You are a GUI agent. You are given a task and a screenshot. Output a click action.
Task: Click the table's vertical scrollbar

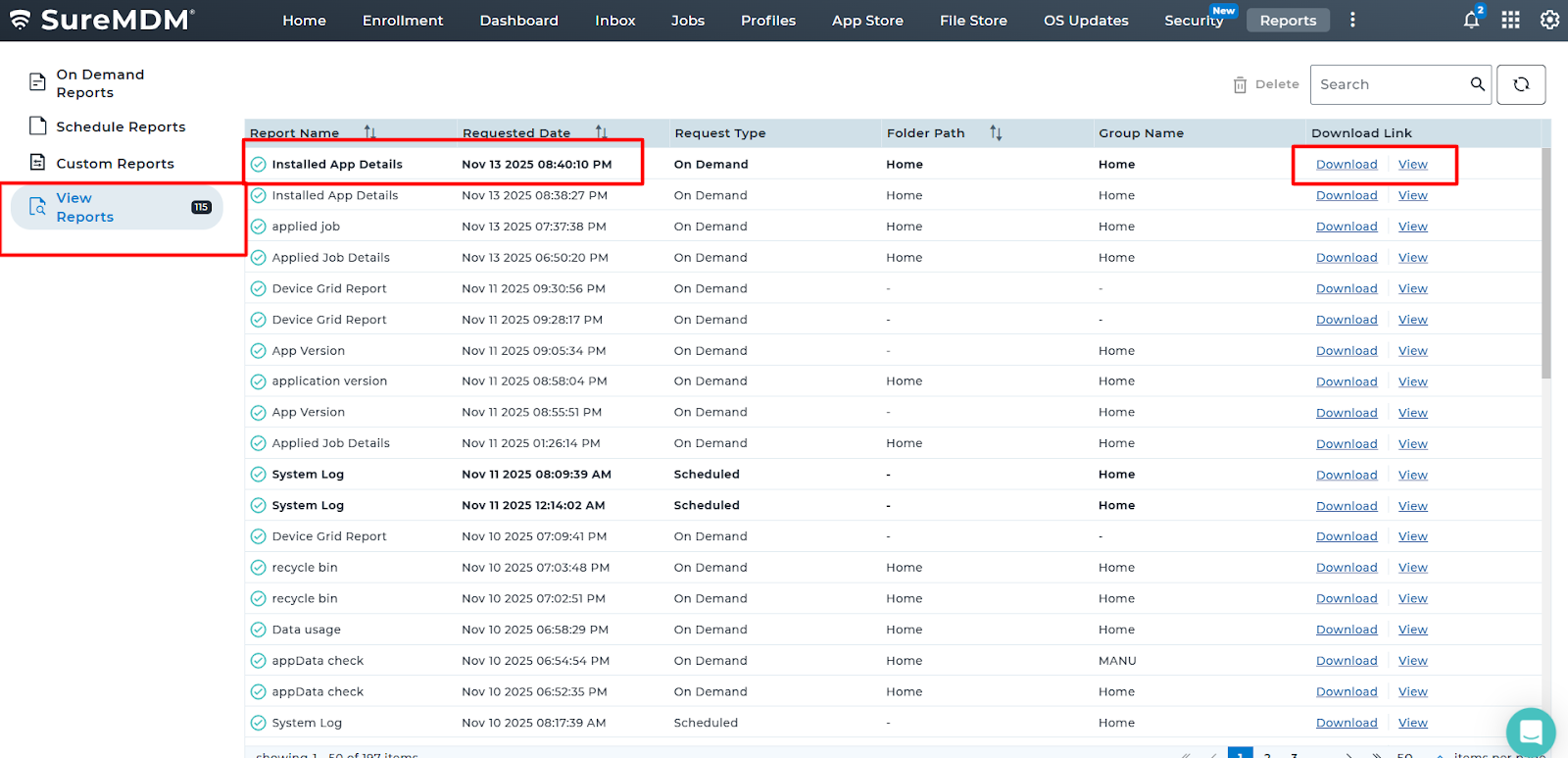1545,263
